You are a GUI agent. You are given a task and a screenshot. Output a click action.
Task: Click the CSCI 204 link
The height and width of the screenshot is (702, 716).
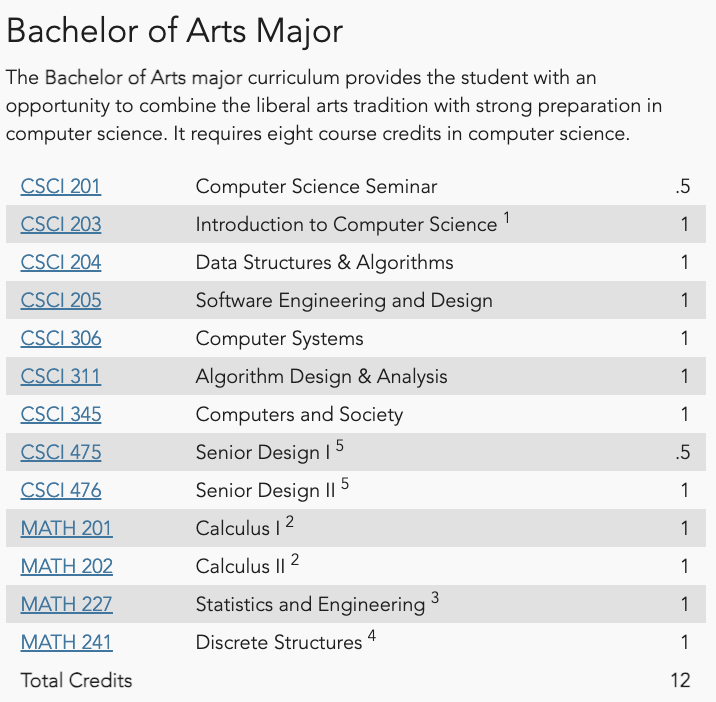tap(61, 262)
